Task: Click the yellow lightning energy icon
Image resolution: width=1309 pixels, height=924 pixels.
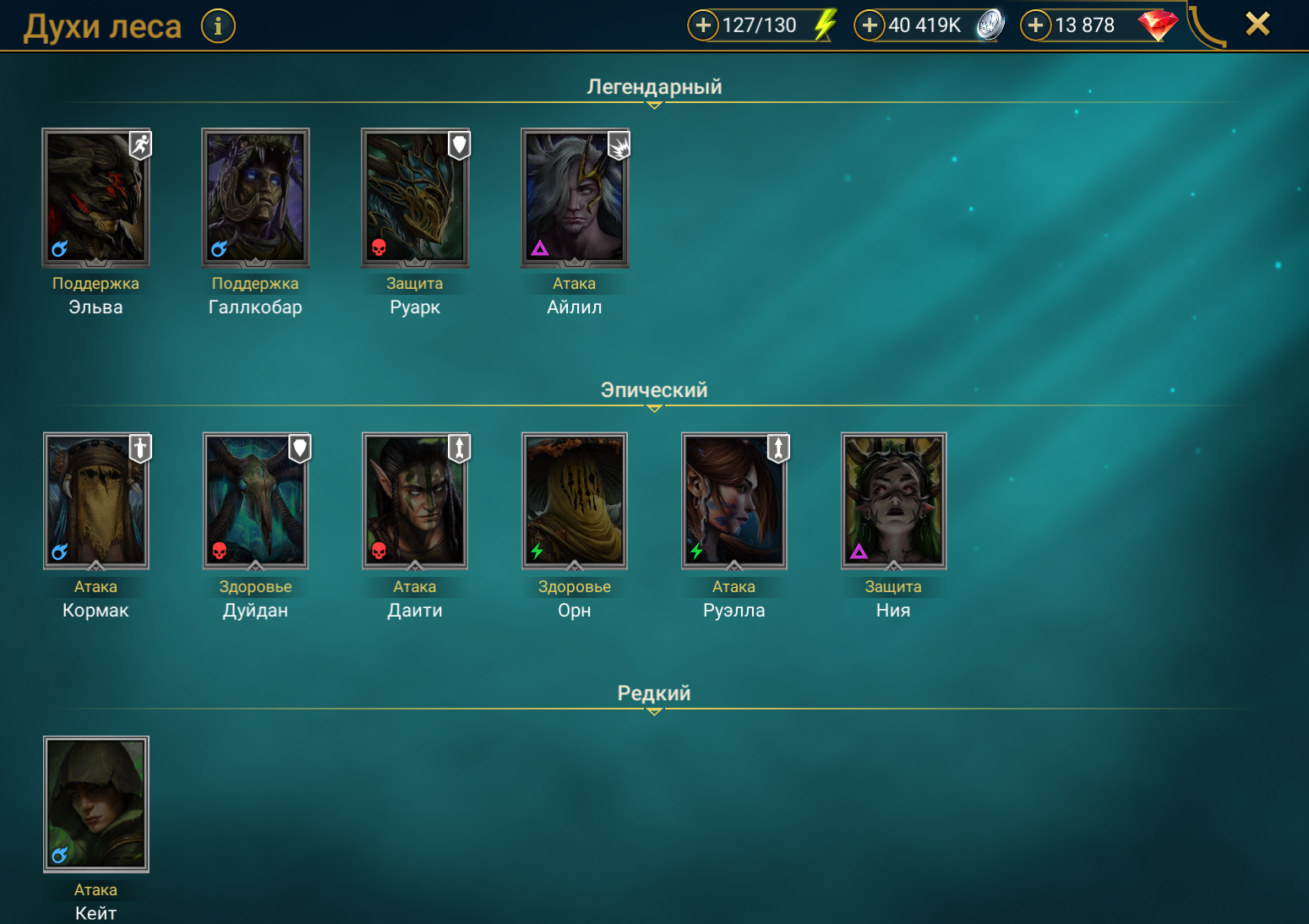Action: pos(826,24)
